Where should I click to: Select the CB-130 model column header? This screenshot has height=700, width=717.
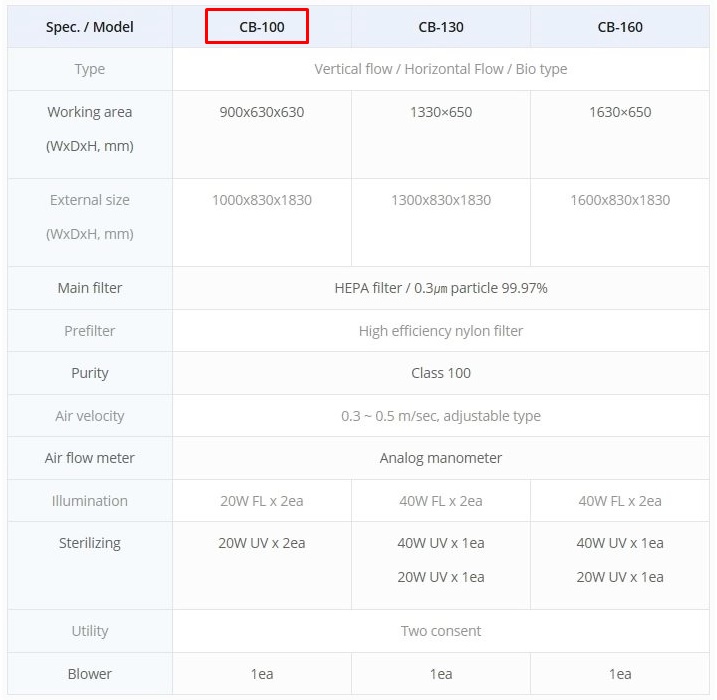tap(440, 27)
